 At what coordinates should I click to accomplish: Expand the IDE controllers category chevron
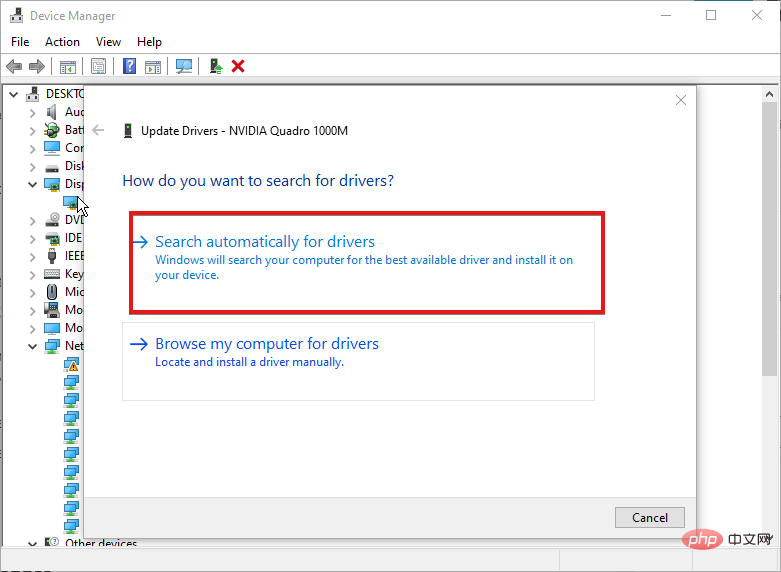[32, 239]
